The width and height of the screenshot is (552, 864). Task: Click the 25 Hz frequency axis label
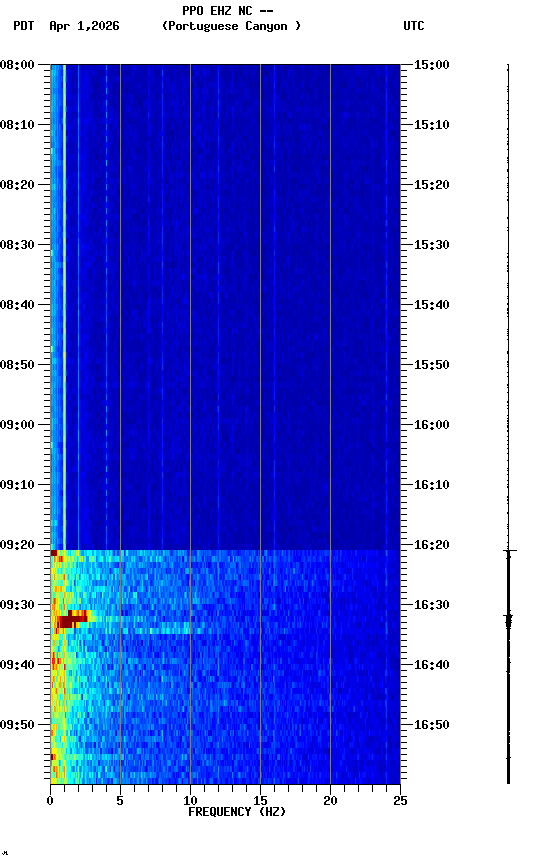coord(400,801)
